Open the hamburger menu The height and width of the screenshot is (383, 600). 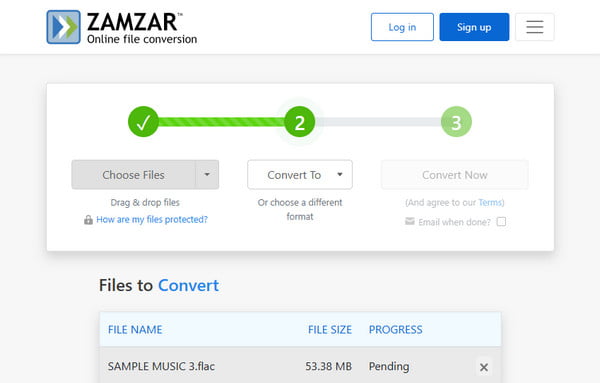[535, 27]
